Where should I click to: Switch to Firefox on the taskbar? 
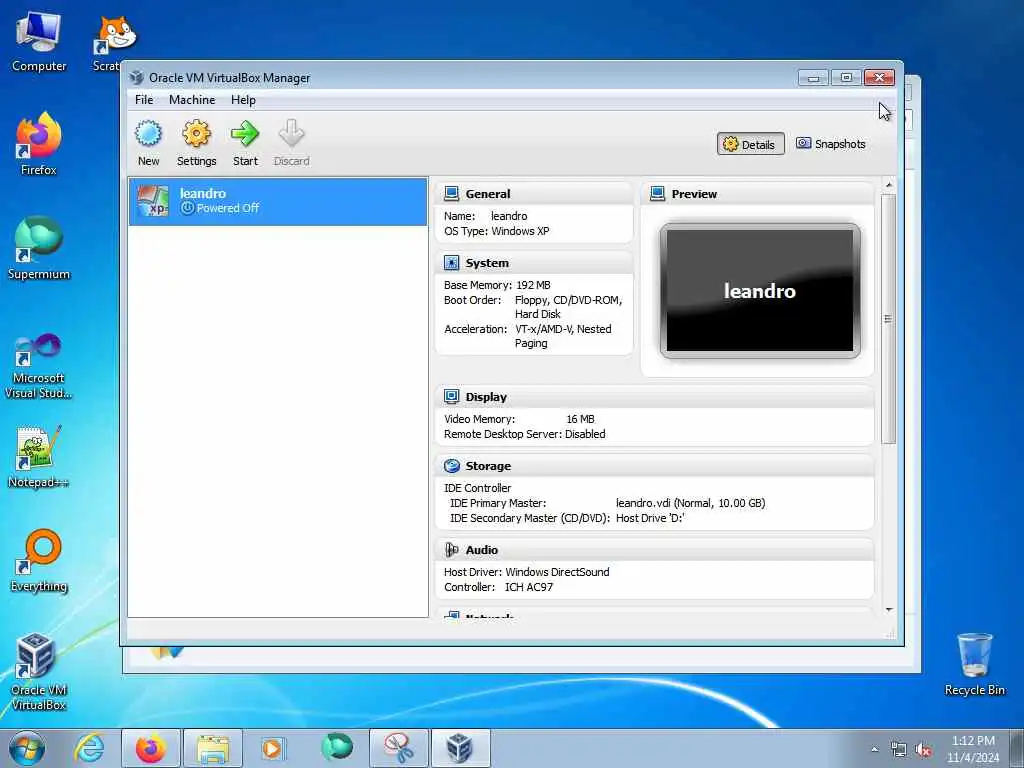[x=151, y=748]
